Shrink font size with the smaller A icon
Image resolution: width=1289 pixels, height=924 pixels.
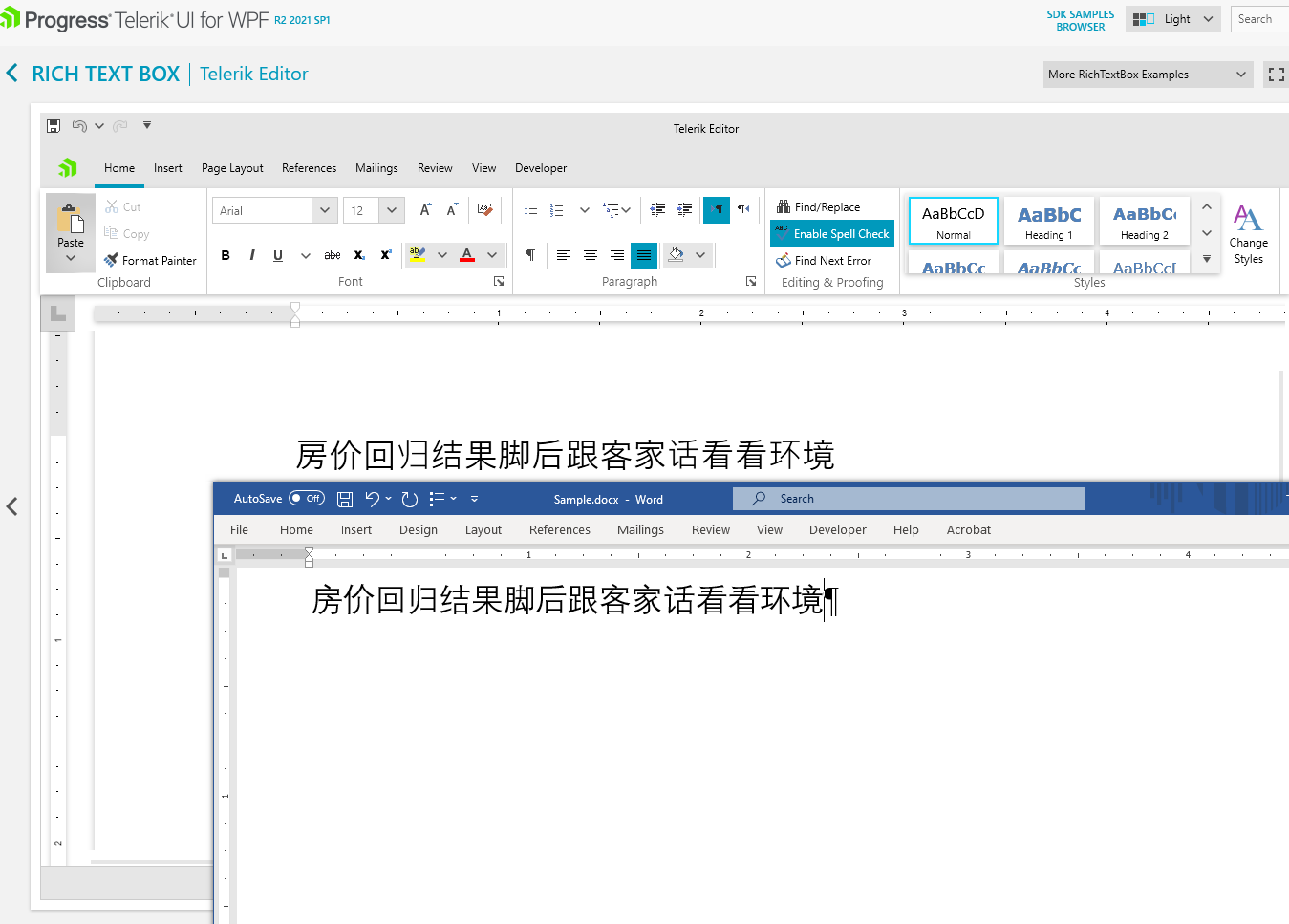(452, 210)
